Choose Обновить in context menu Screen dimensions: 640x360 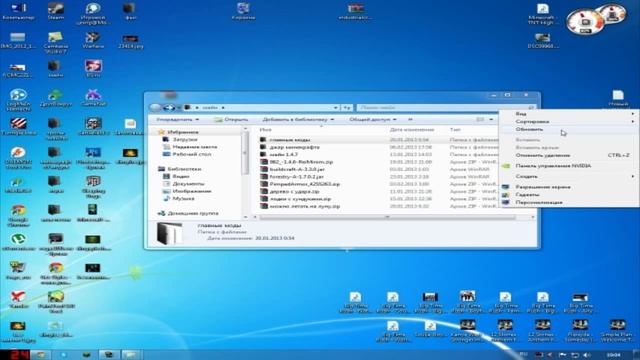coord(569,129)
